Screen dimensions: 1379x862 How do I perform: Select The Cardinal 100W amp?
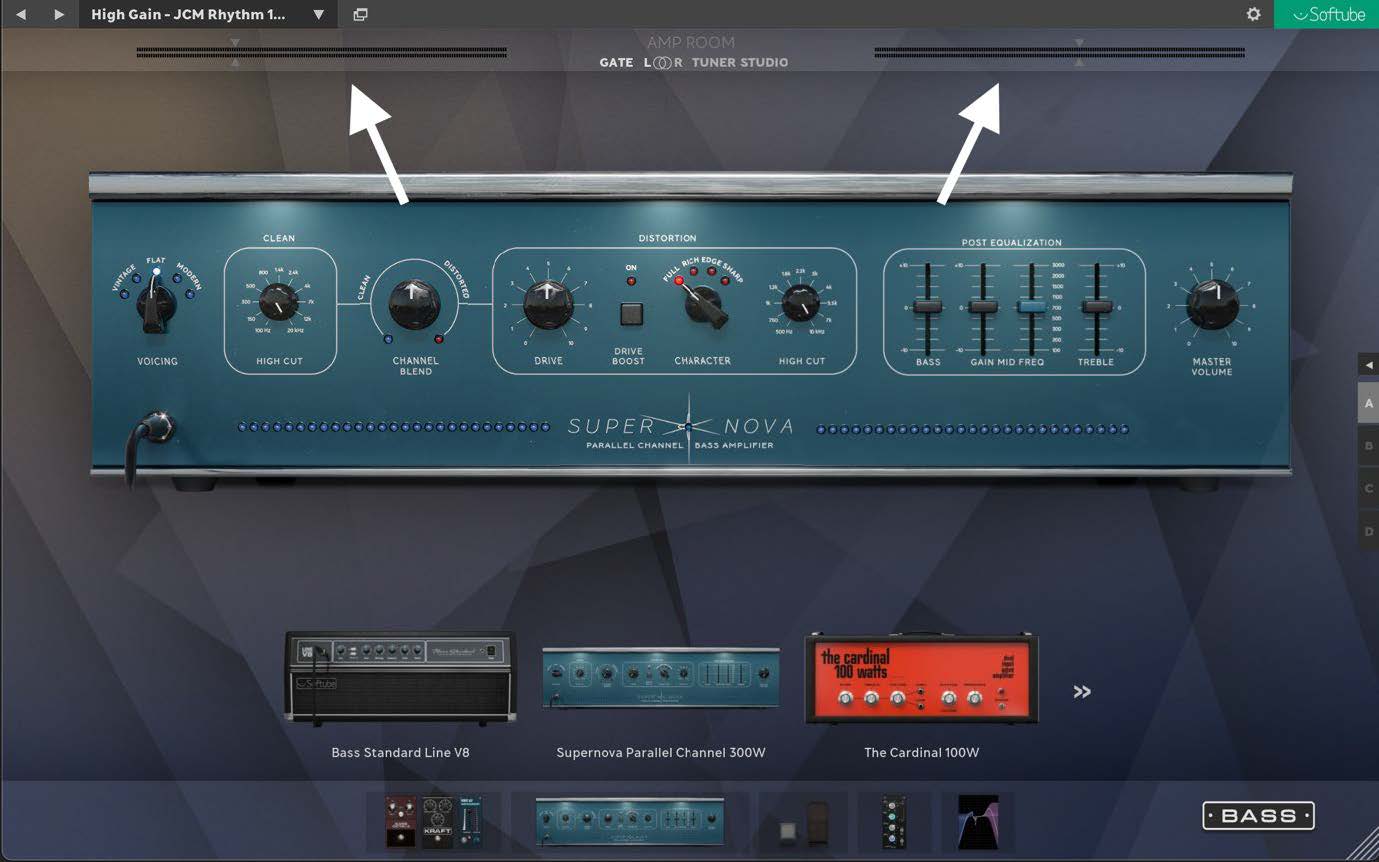[x=921, y=677]
